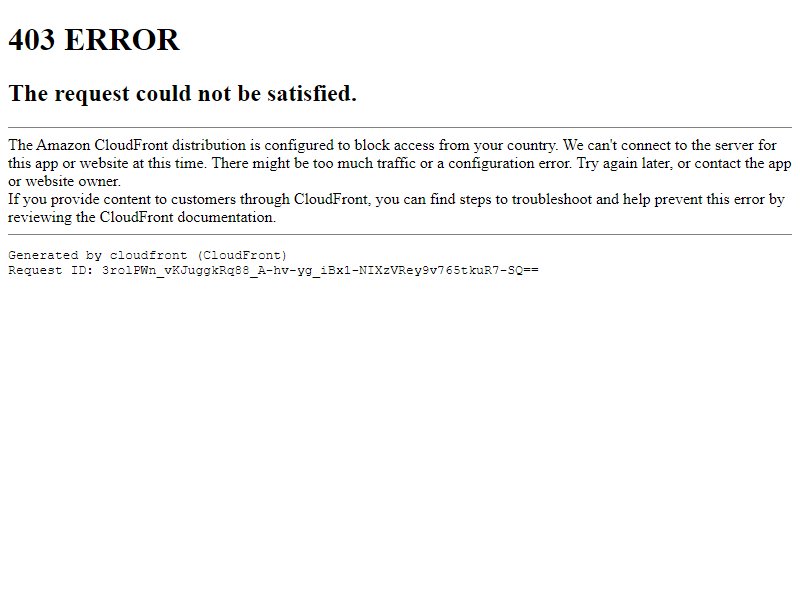Click the line starting "If you provide content"
Viewport: 800px width, 600px height.
[x=396, y=199]
